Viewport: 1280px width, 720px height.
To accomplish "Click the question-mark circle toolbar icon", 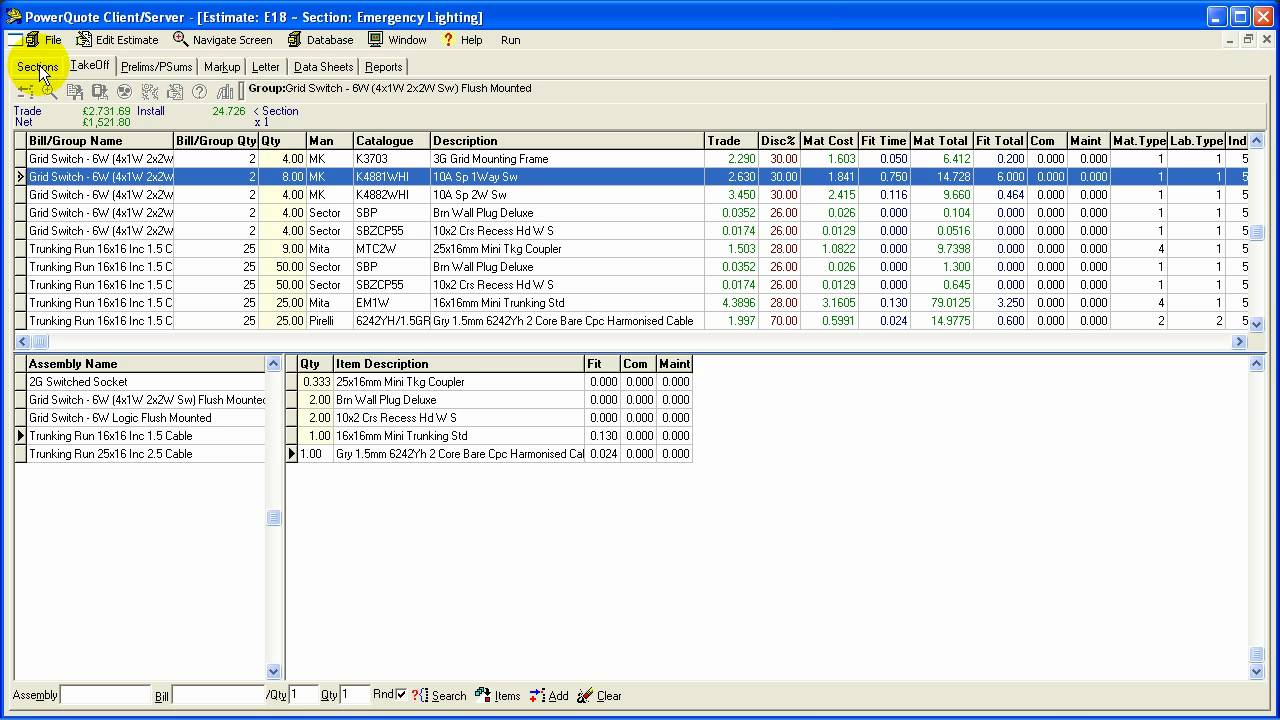I will (x=199, y=91).
